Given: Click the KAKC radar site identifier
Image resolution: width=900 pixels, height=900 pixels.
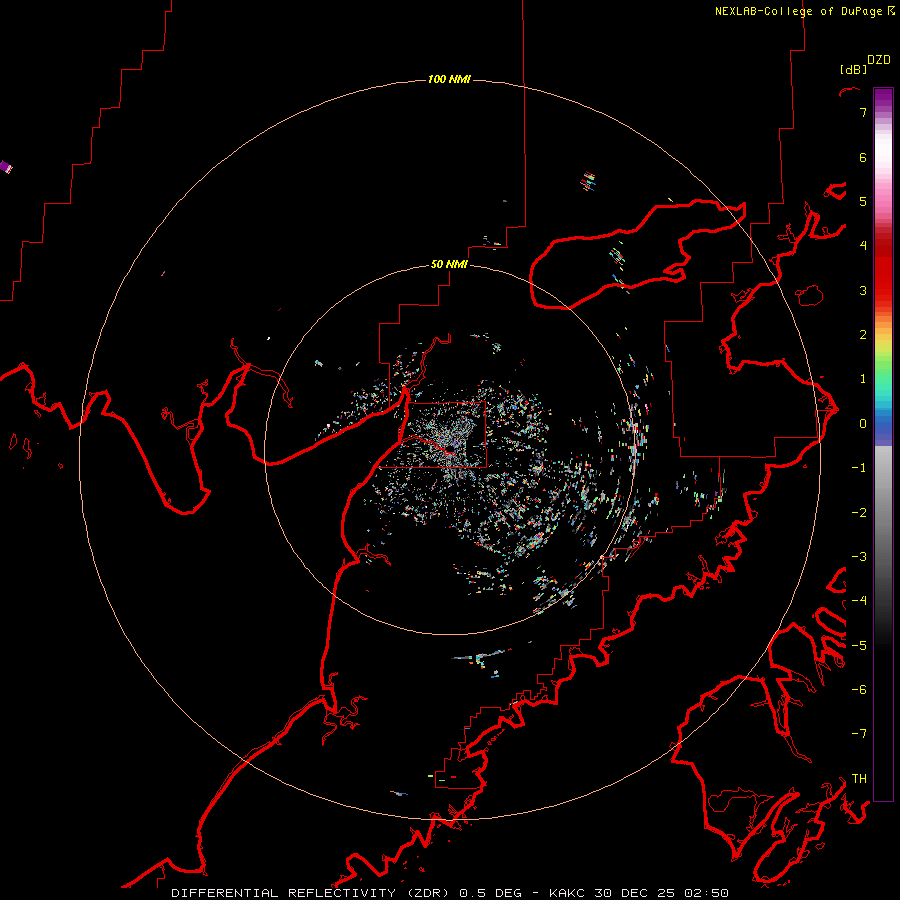Looking at the screenshot, I should pos(567,893).
